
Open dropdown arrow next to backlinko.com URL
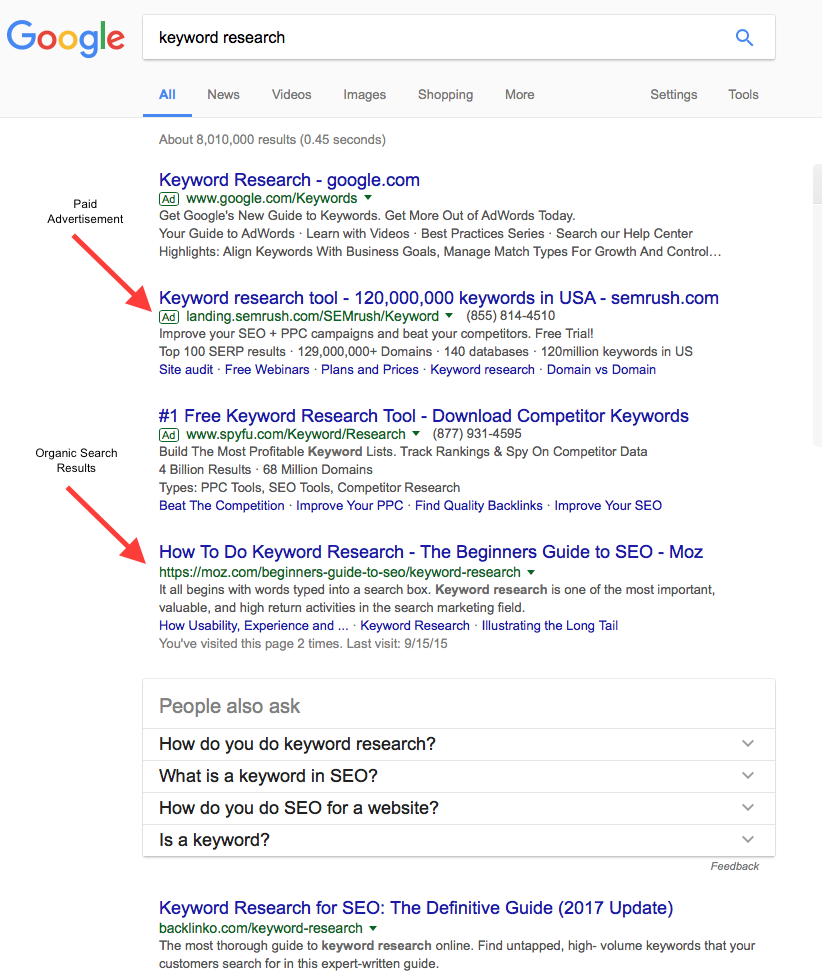coord(373,927)
